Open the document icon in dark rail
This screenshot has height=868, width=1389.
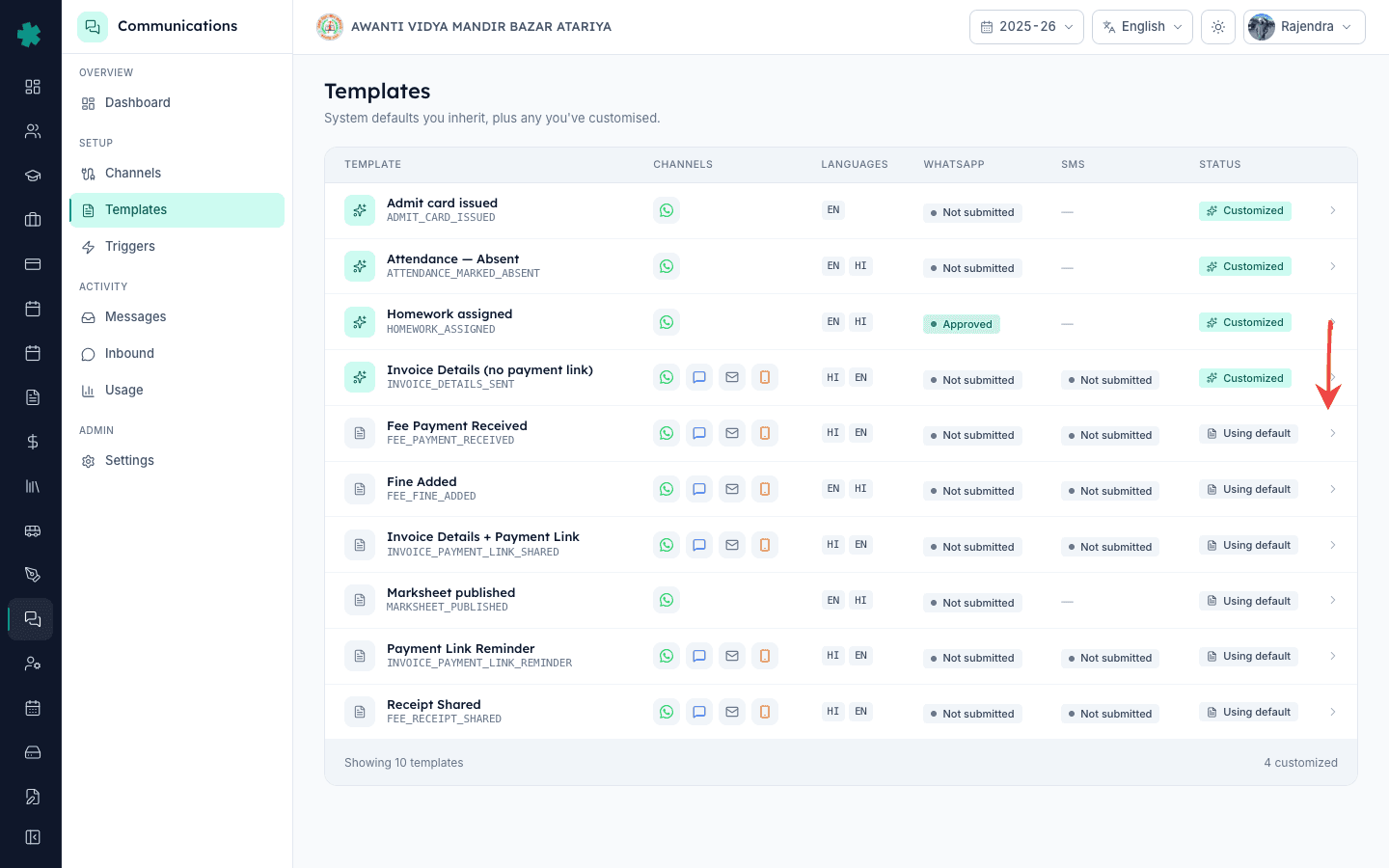[x=33, y=397]
